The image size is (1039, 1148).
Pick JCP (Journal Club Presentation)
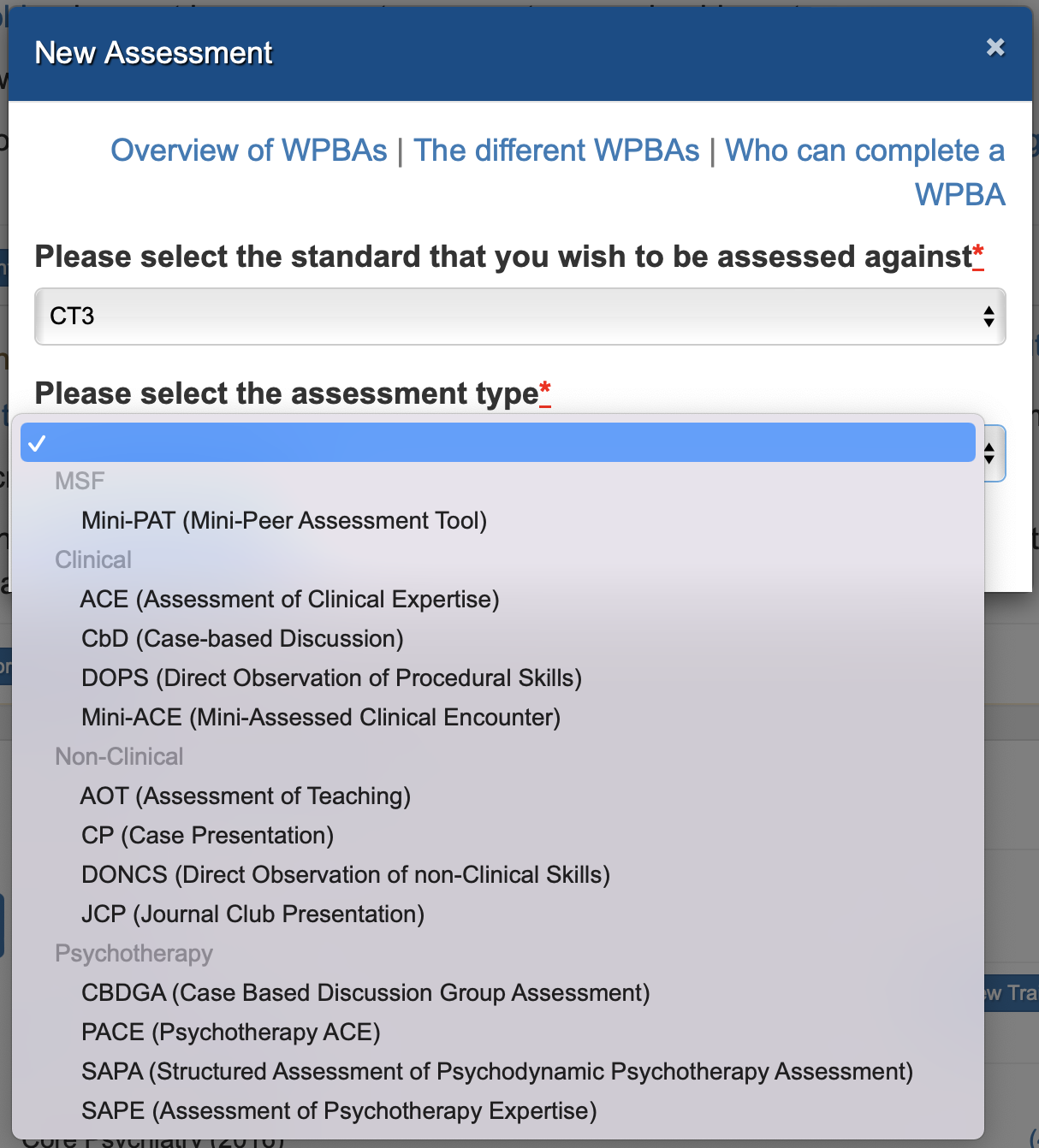pos(252,914)
